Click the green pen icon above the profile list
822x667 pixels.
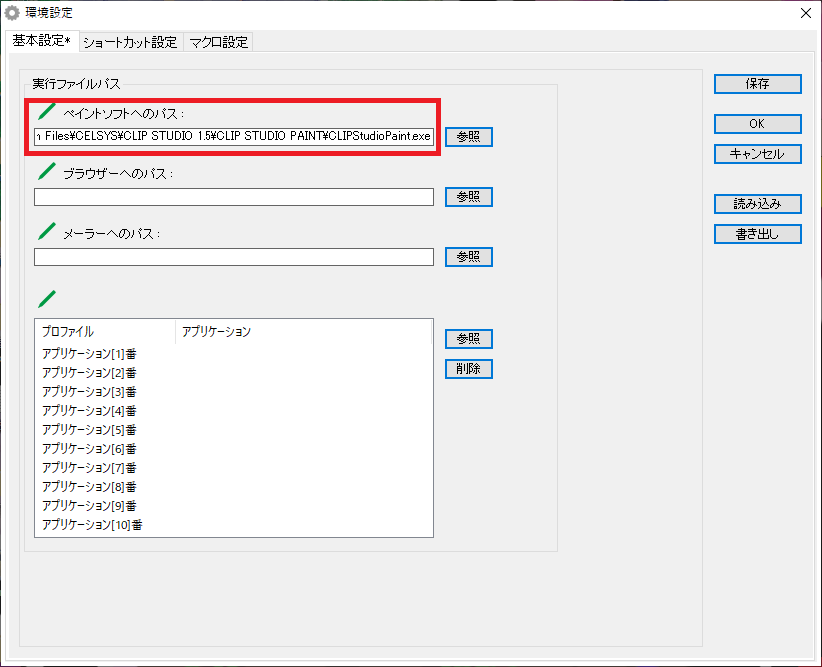[46, 298]
